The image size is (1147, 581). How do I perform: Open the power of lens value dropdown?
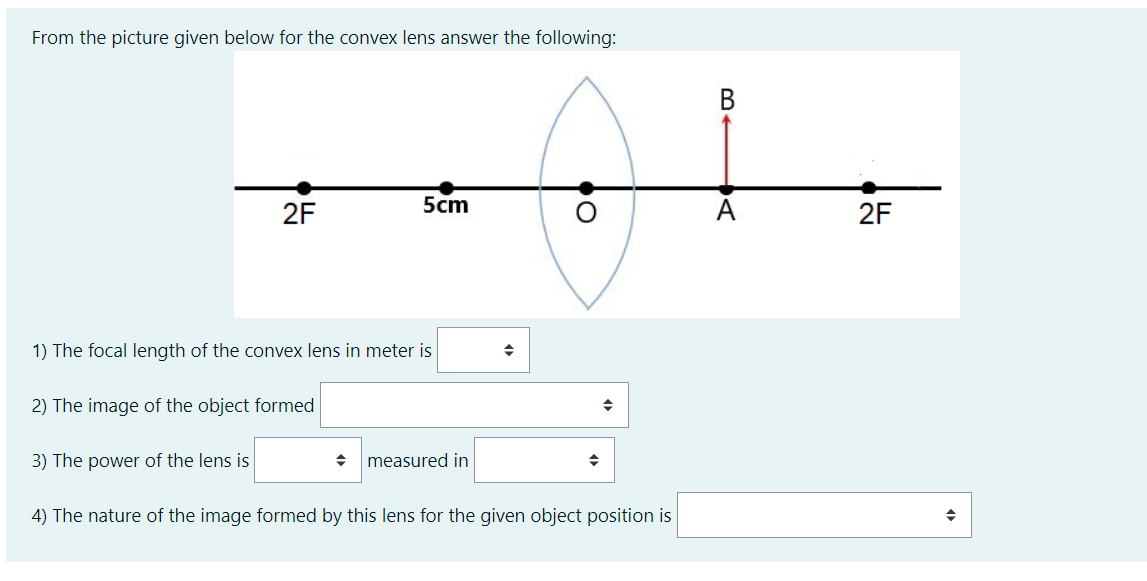[308, 460]
